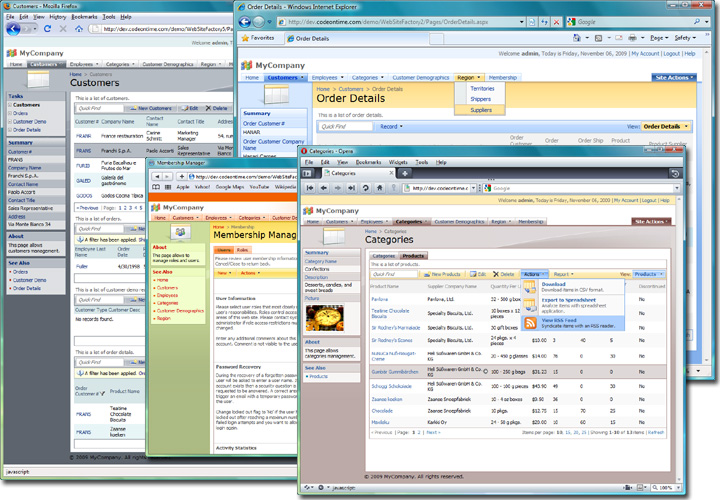Close the Categories tab in Opera
This screenshot has height=500, width=720.
pyautogui.click(x=391, y=173)
